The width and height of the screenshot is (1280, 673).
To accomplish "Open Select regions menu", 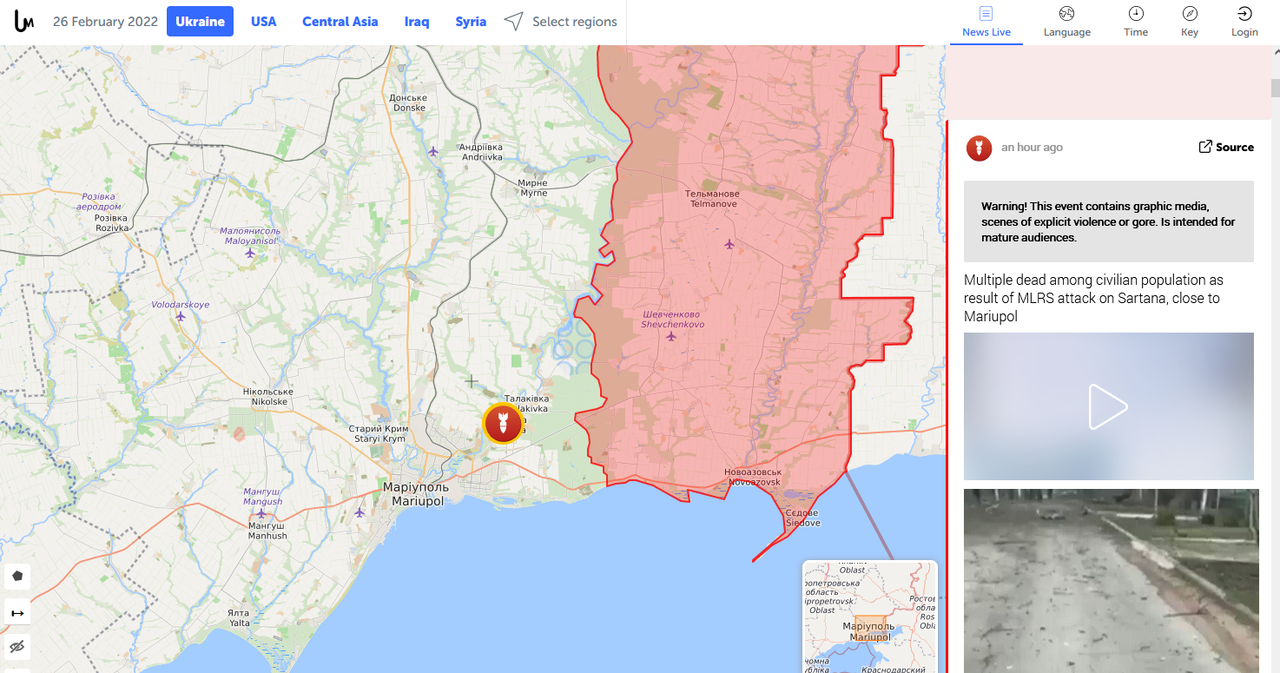I will click(574, 22).
